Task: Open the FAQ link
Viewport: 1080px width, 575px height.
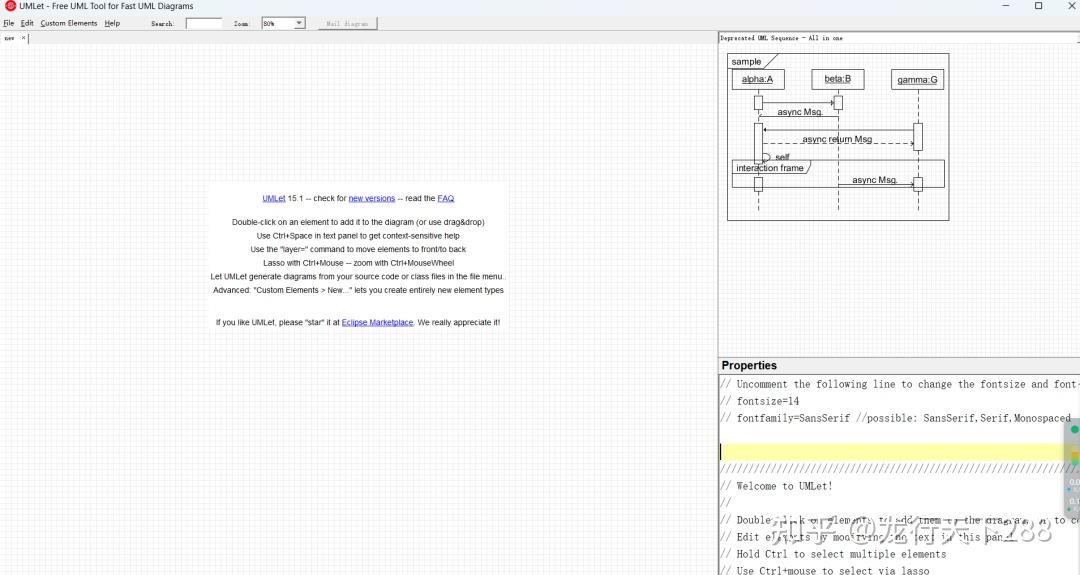Action: pos(446,198)
